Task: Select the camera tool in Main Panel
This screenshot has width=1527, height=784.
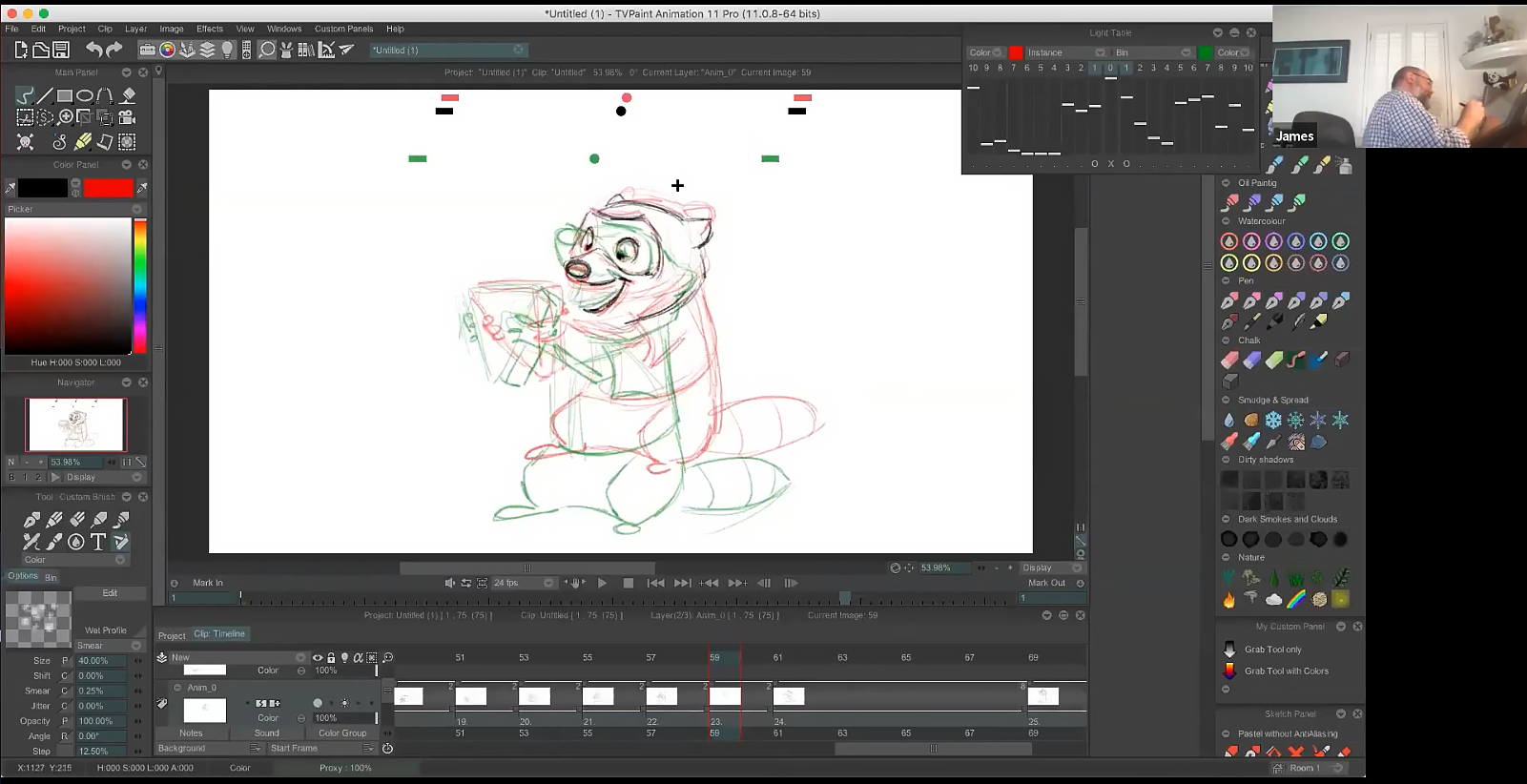Action: (x=127, y=117)
